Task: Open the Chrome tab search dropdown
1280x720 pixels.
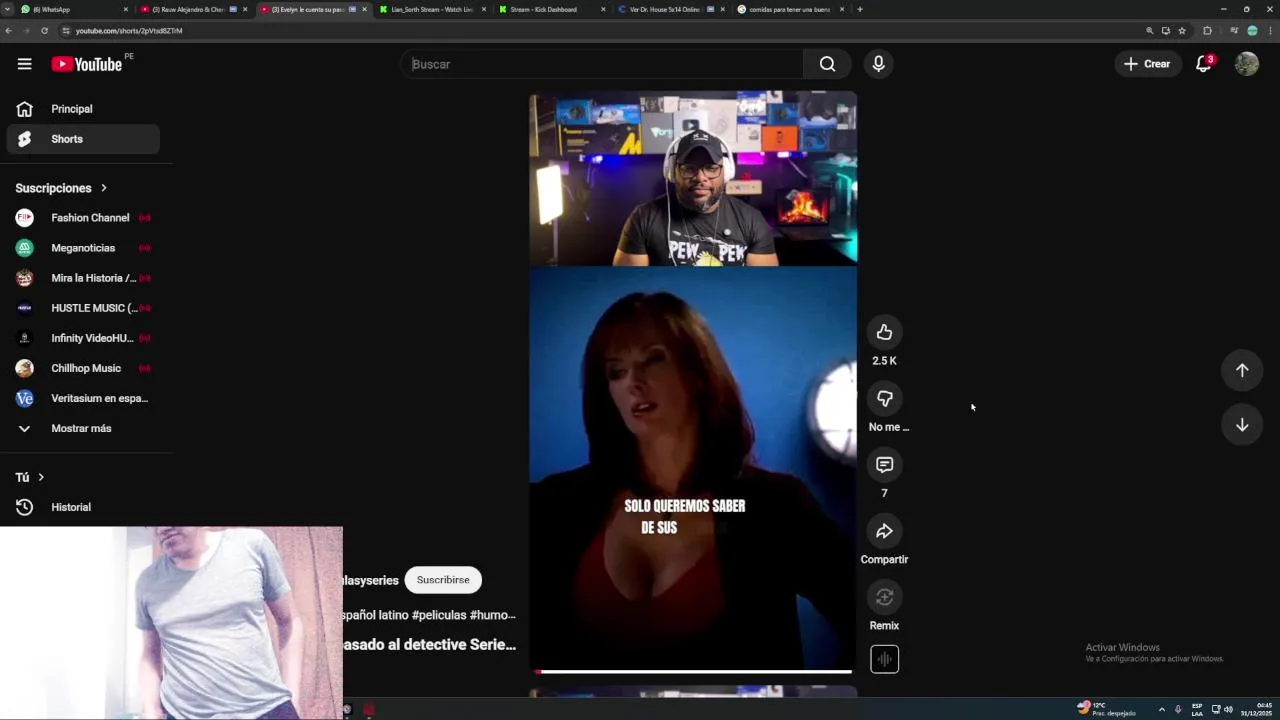Action: 8,9
